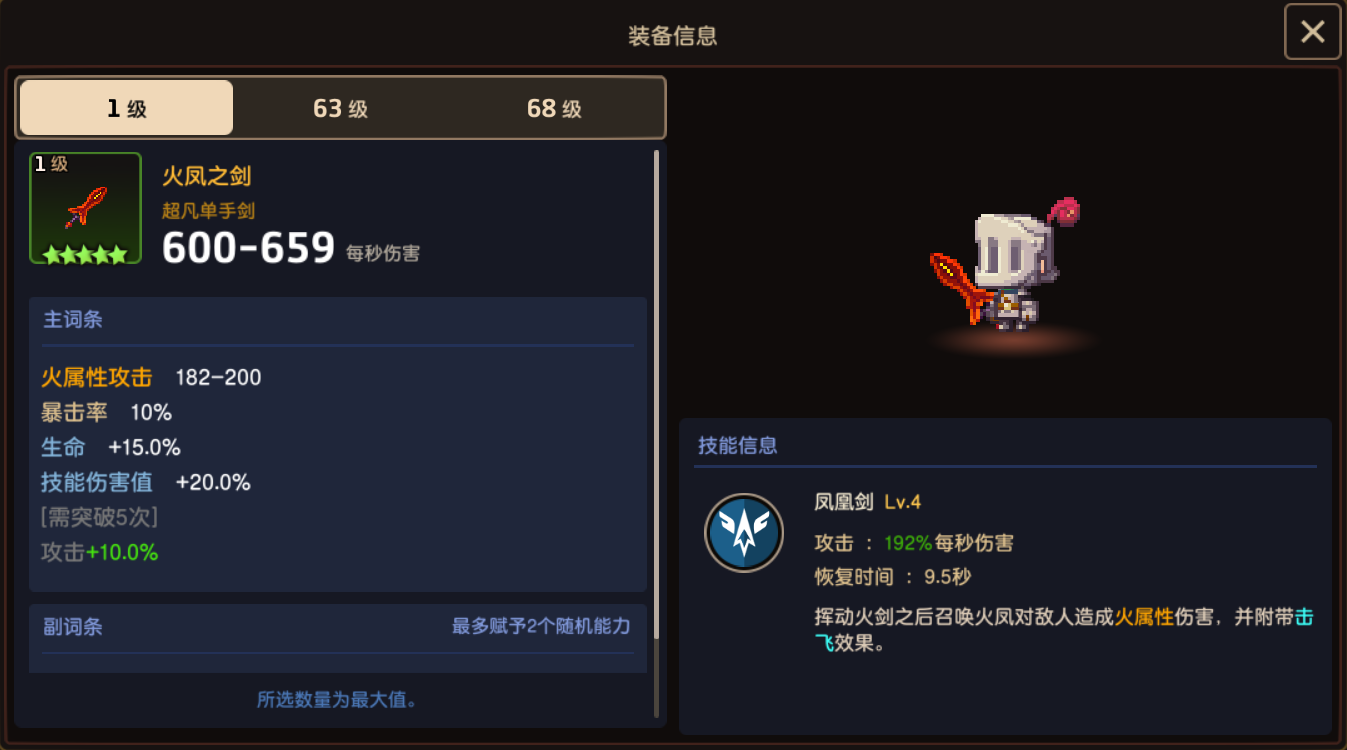Screen dimensions: 1347x750
Task: Switch to the 63级 level tab
Action: (340, 108)
